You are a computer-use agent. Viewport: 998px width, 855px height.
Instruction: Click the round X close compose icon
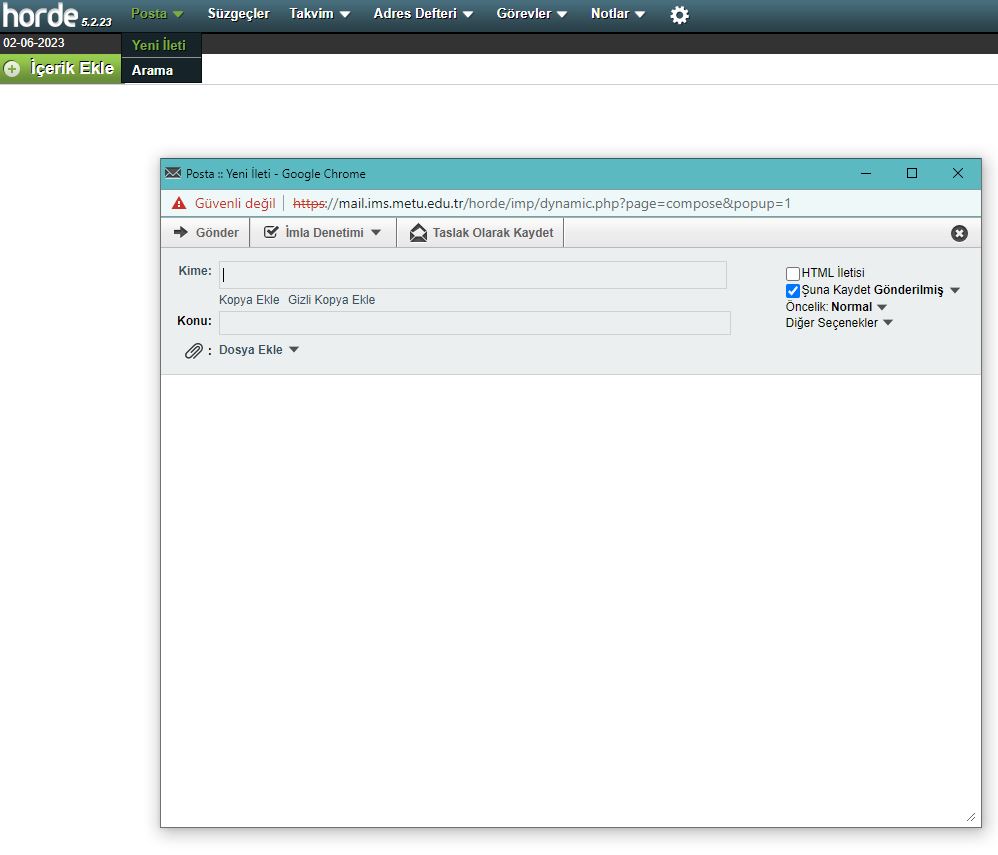[x=959, y=233]
